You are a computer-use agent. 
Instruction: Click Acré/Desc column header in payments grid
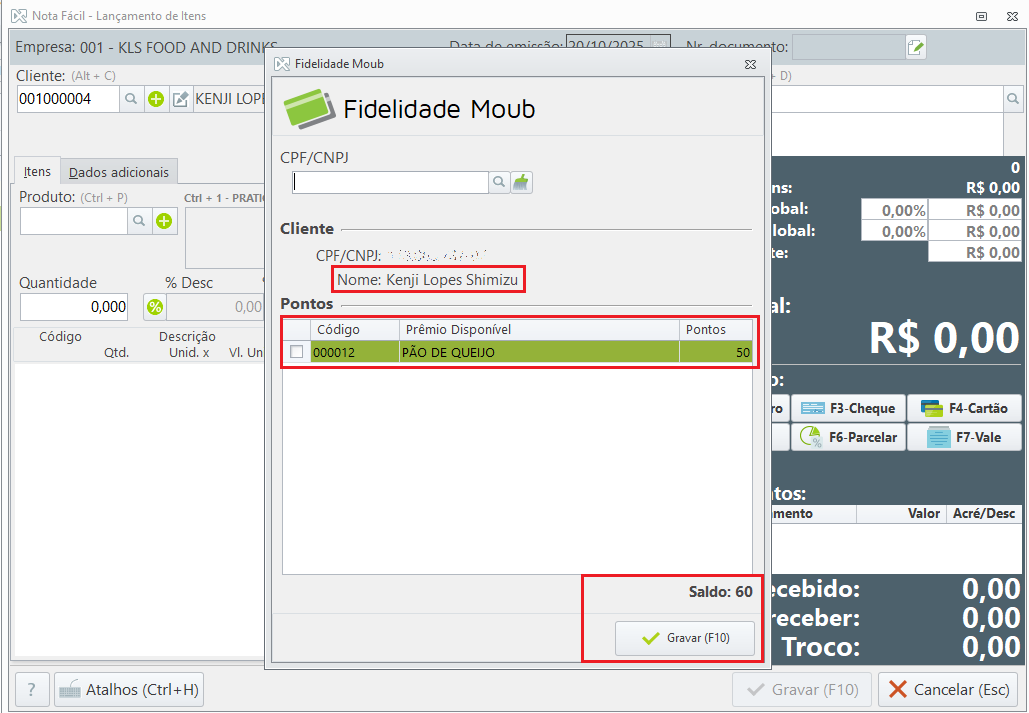pyautogui.click(x=984, y=513)
